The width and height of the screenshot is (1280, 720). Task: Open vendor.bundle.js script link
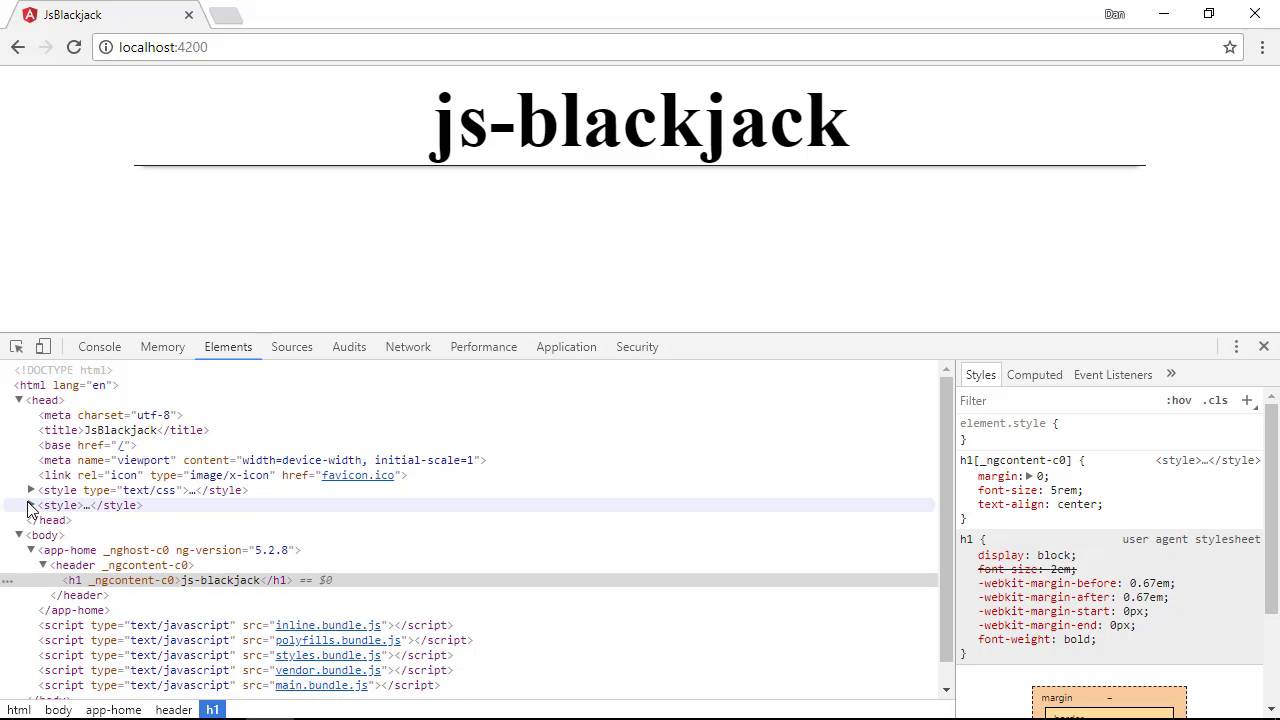tap(328, 670)
